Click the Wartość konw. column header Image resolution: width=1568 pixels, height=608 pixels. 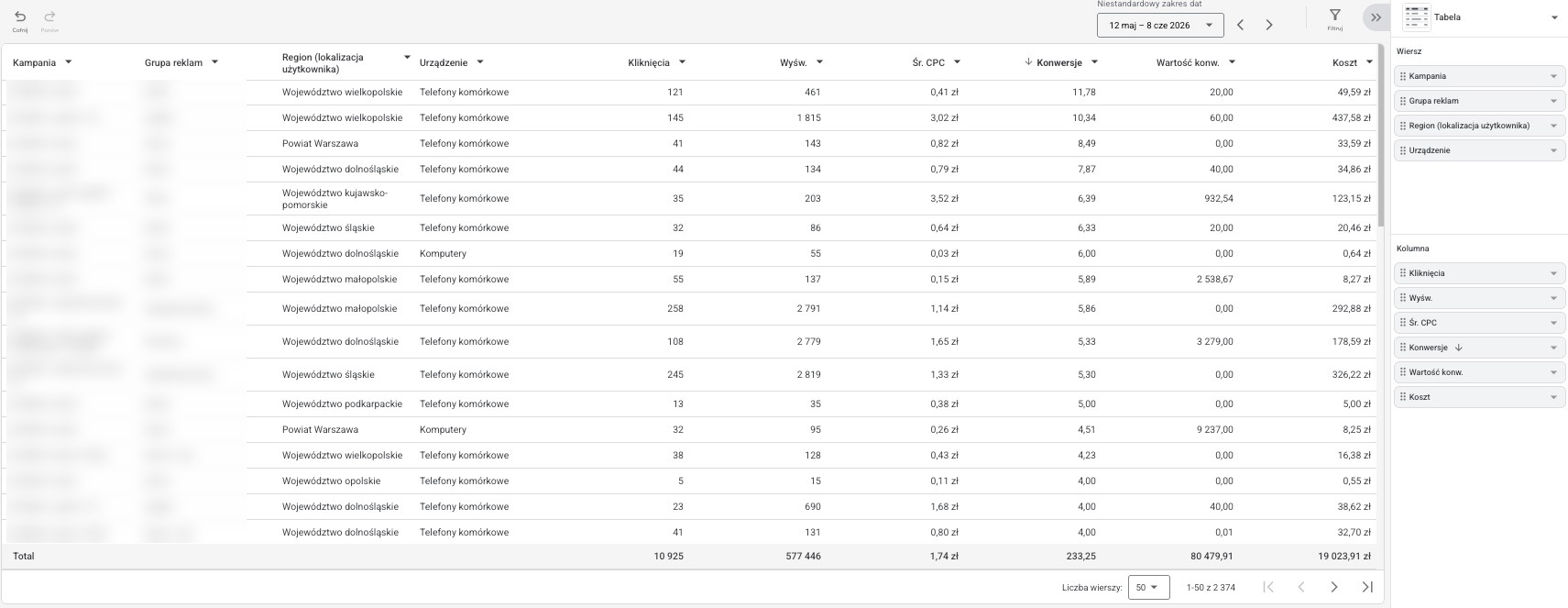pos(1188,62)
